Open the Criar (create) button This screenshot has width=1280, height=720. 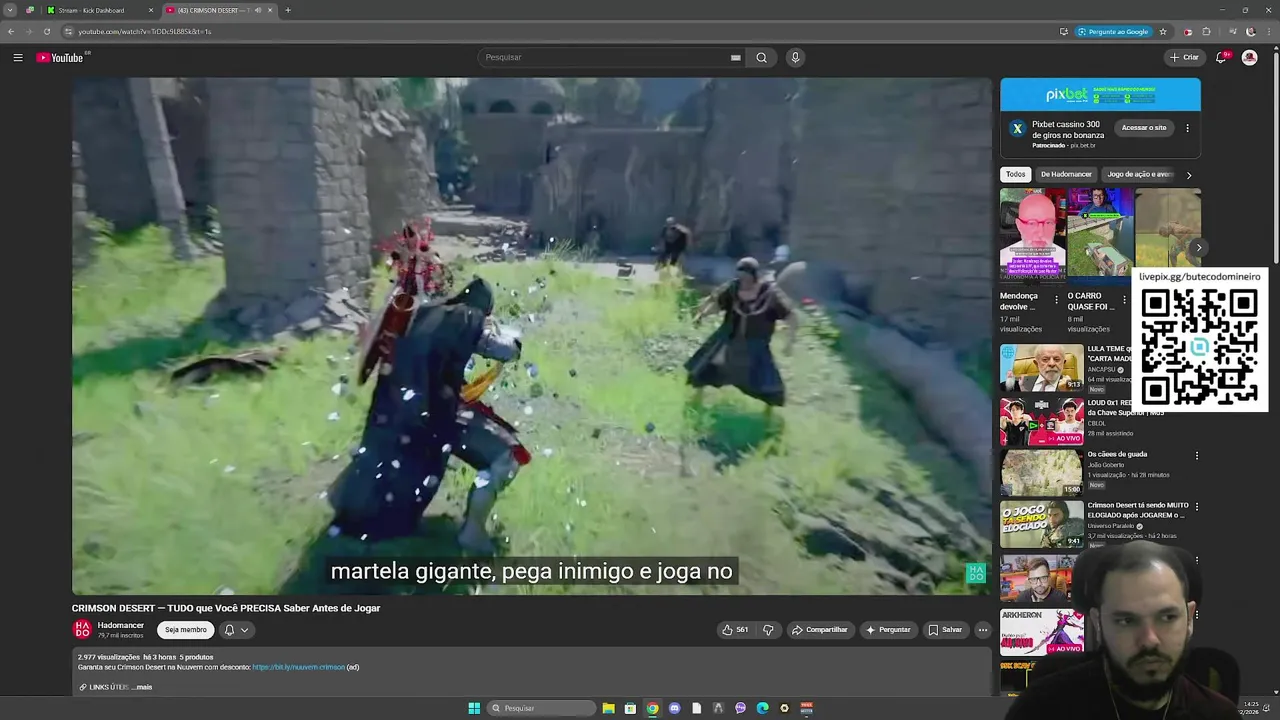[1184, 58]
